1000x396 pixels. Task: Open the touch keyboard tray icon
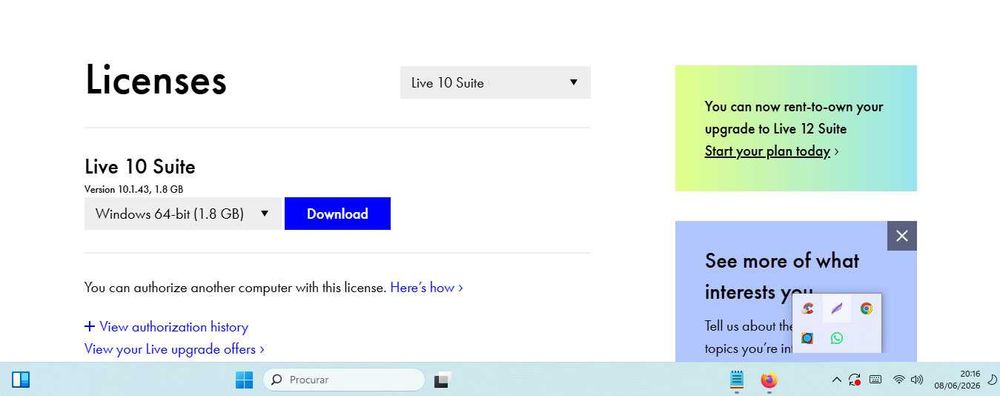point(876,379)
